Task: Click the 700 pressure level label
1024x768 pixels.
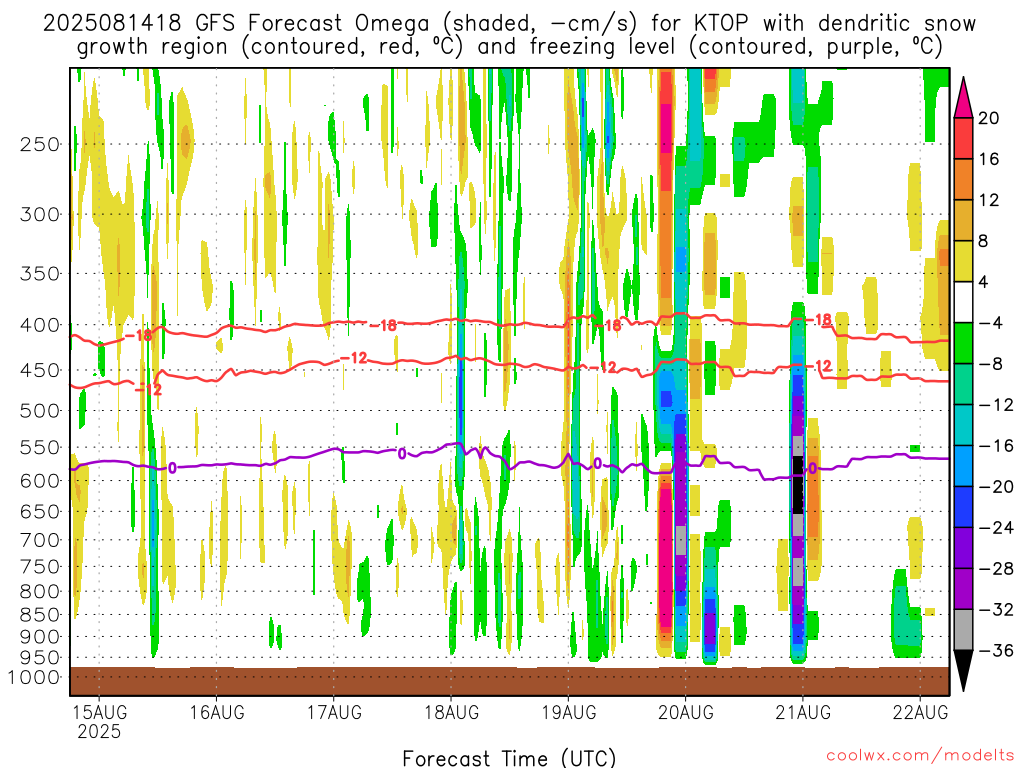Action: 40,540
